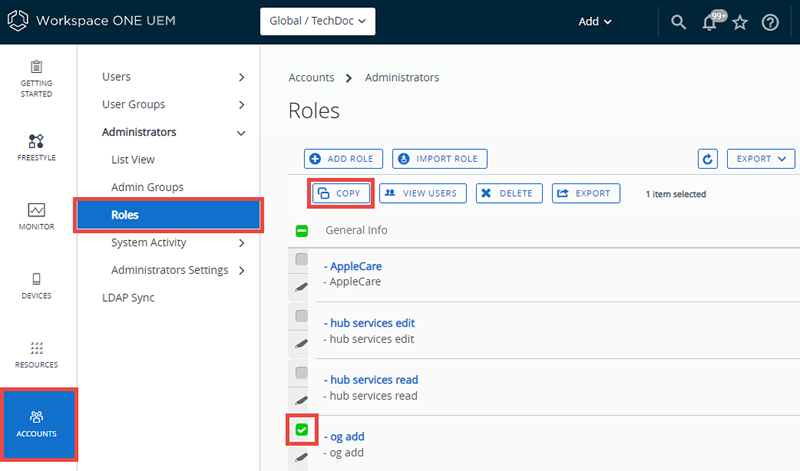Click the Accounts breadcrumb link

pos(311,78)
